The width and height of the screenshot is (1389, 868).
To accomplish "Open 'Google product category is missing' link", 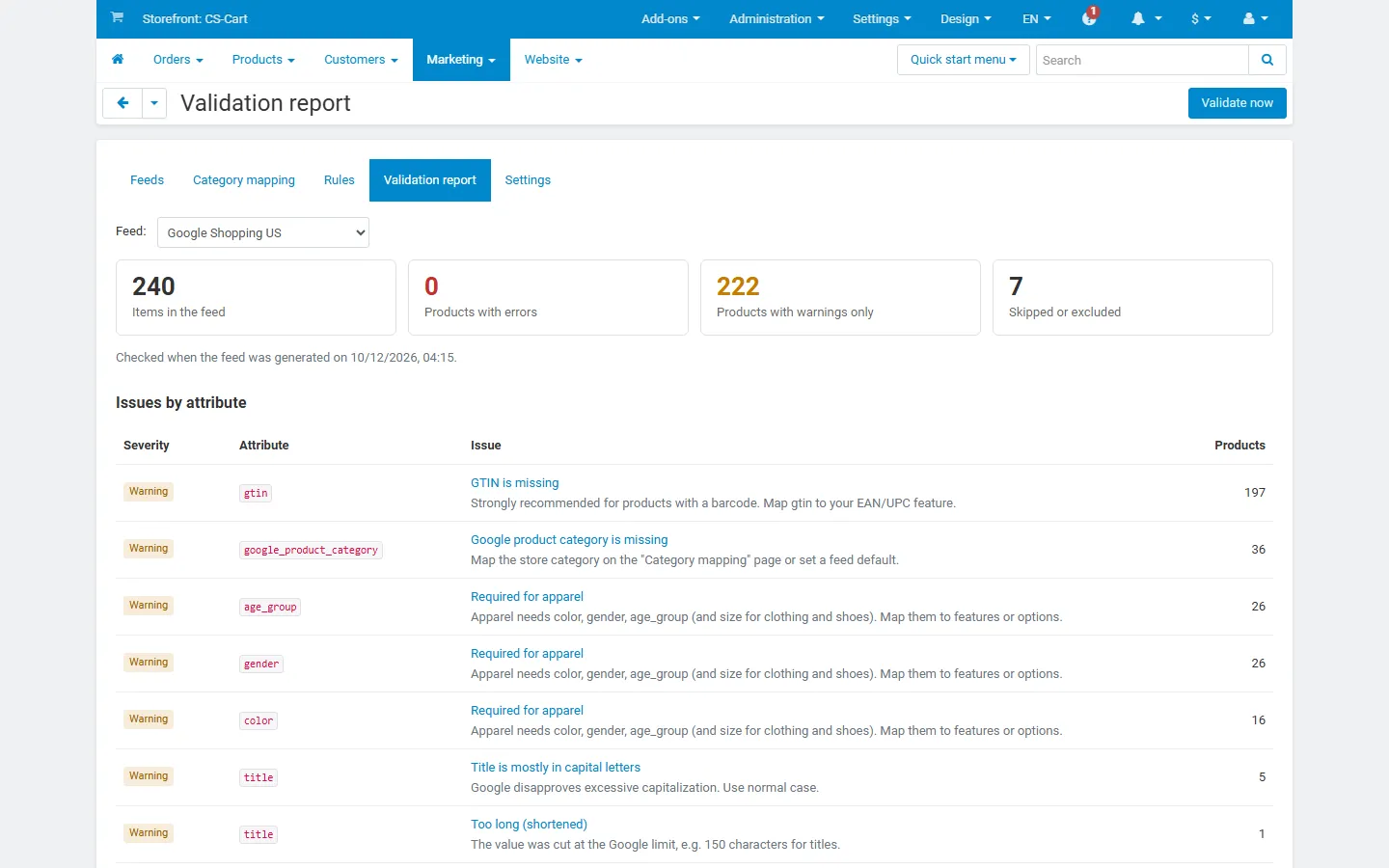I will [x=569, y=540].
